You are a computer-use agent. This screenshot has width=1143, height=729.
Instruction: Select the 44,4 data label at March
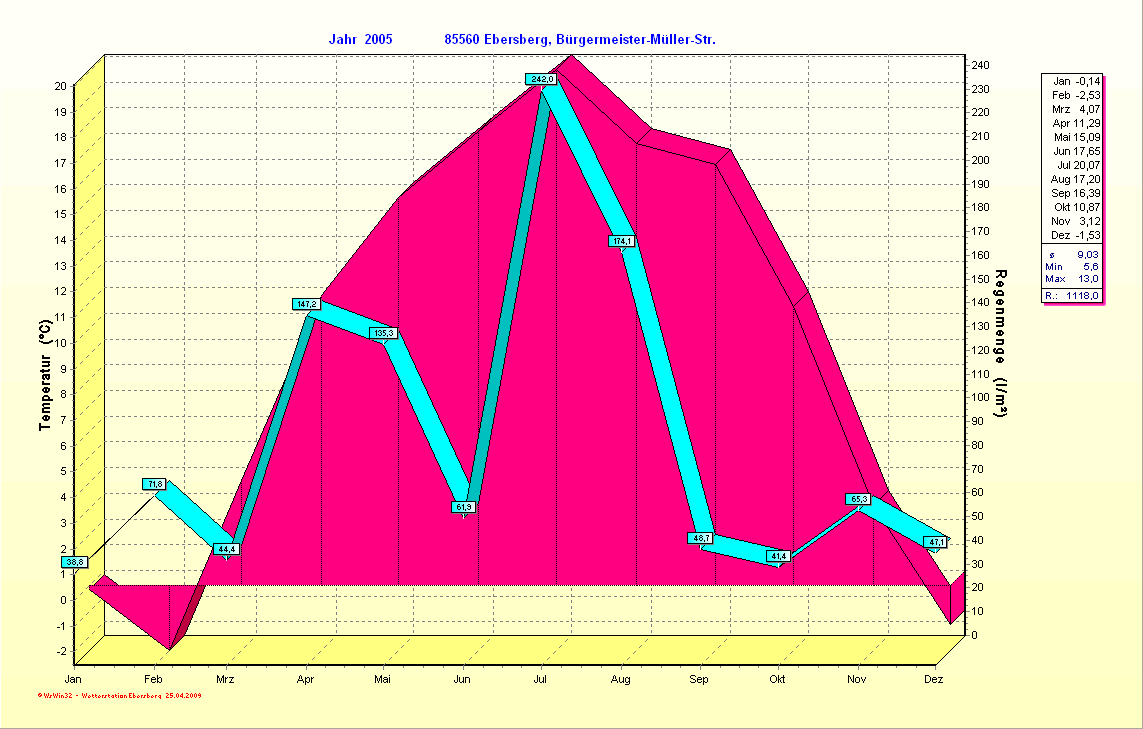click(x=227, y=549)
